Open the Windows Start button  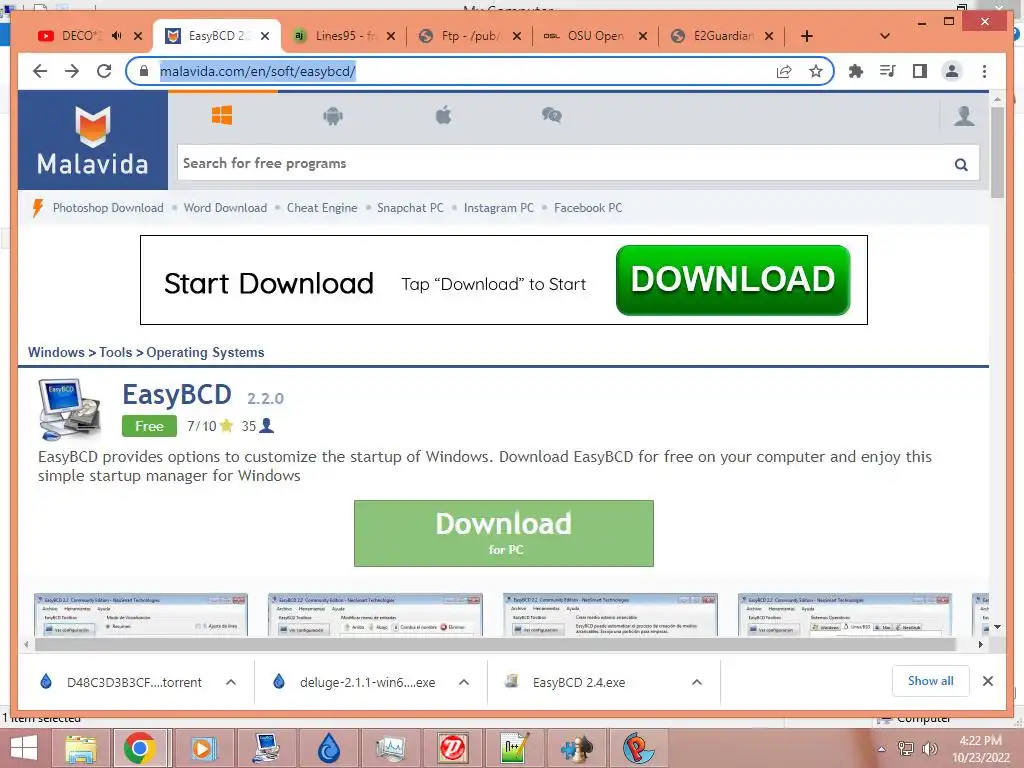click(x=24, y=748)
